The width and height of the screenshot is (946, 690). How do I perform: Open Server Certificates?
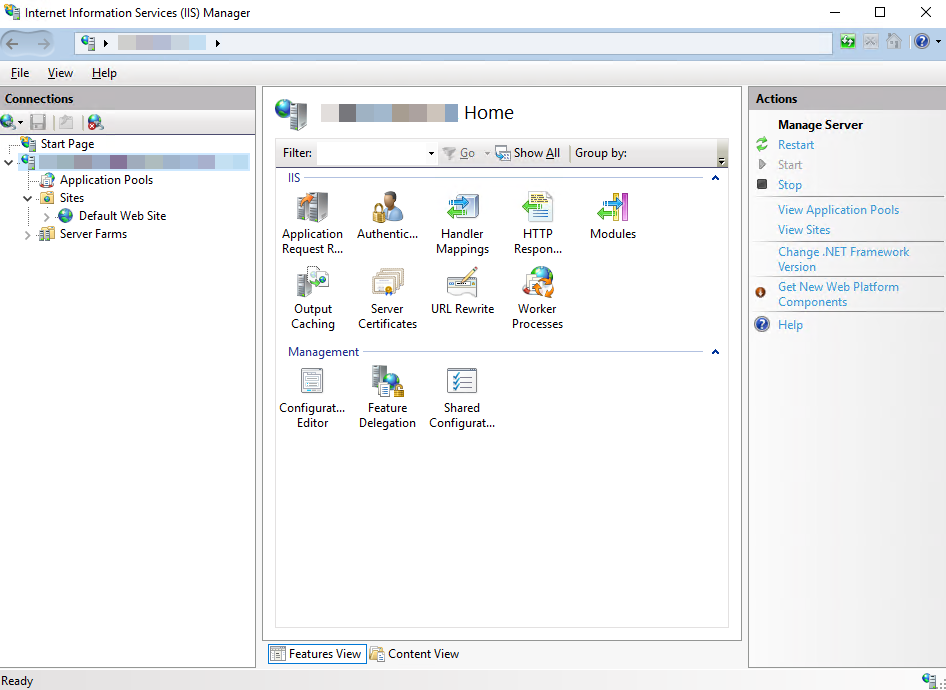point(387,297)
